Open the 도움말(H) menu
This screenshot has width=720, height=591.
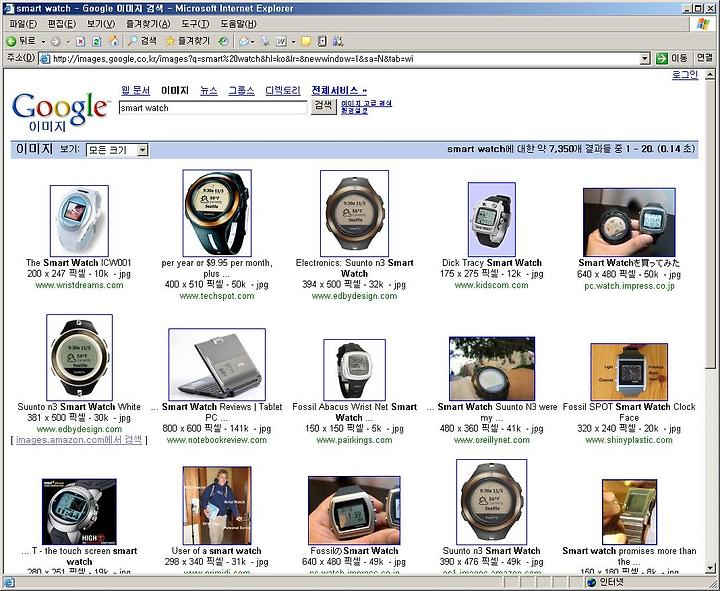(x=238, y=24)
